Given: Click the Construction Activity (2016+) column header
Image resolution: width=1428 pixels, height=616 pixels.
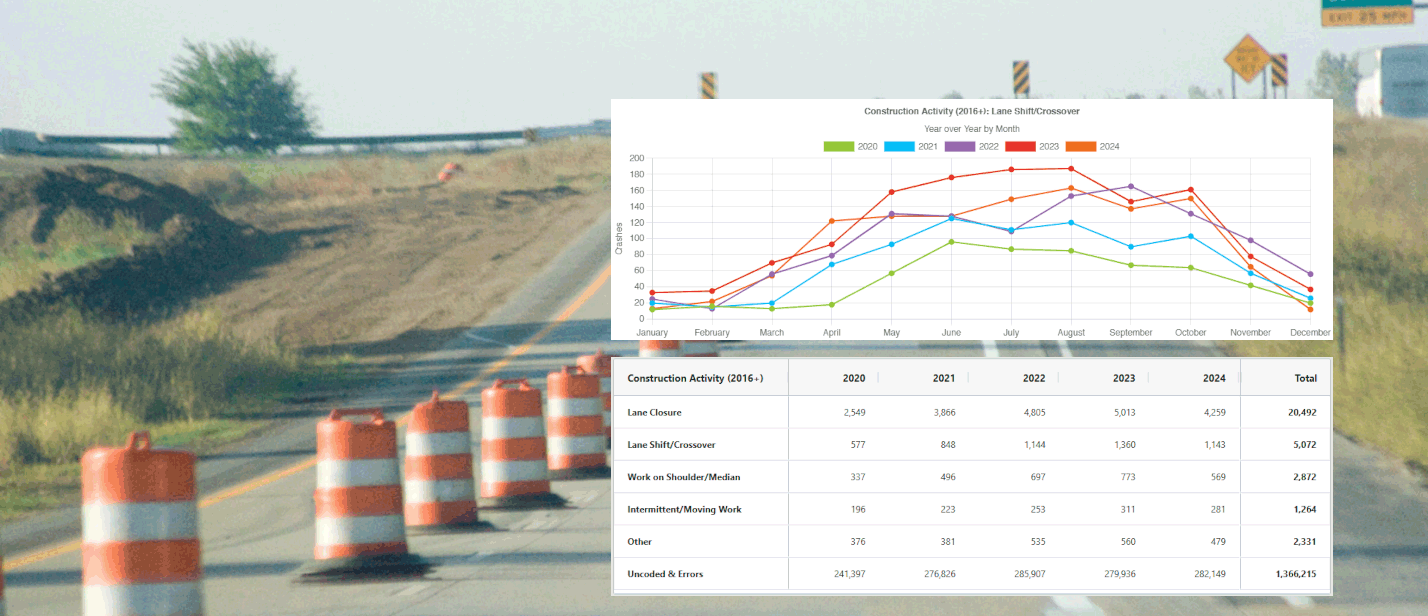Looking at the screenshot, I should coord(695,378).
